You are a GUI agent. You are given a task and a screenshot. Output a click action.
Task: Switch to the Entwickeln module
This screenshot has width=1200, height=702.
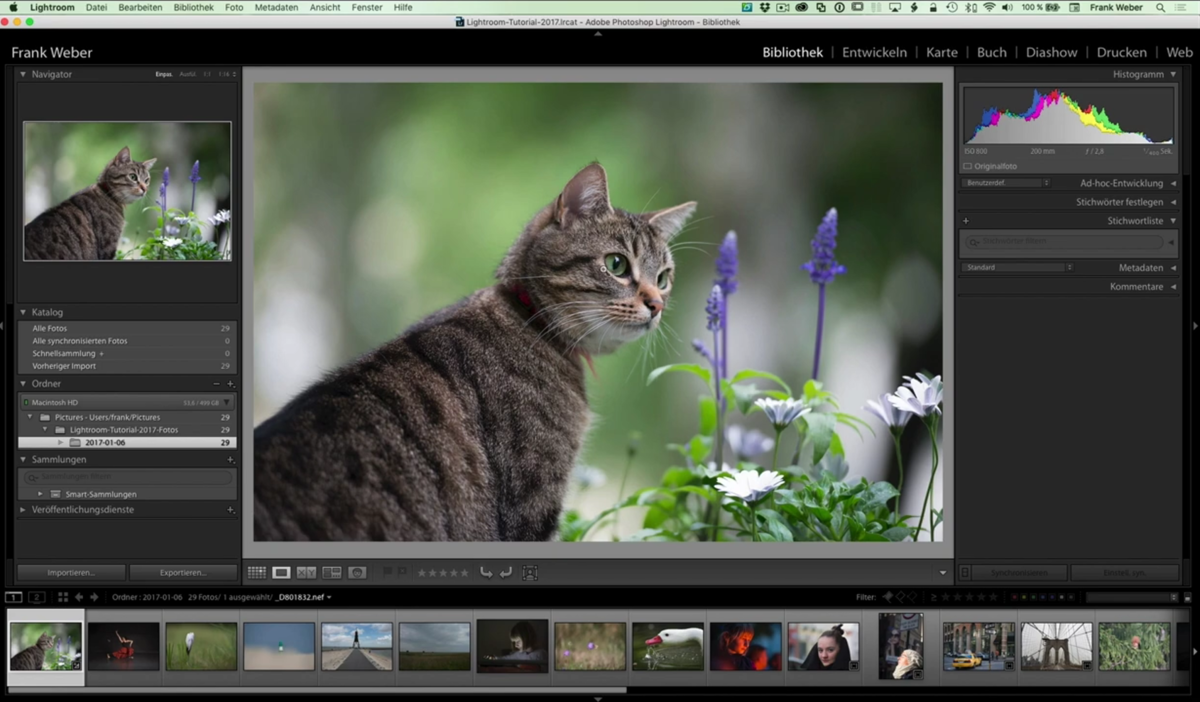pos(874,52)
